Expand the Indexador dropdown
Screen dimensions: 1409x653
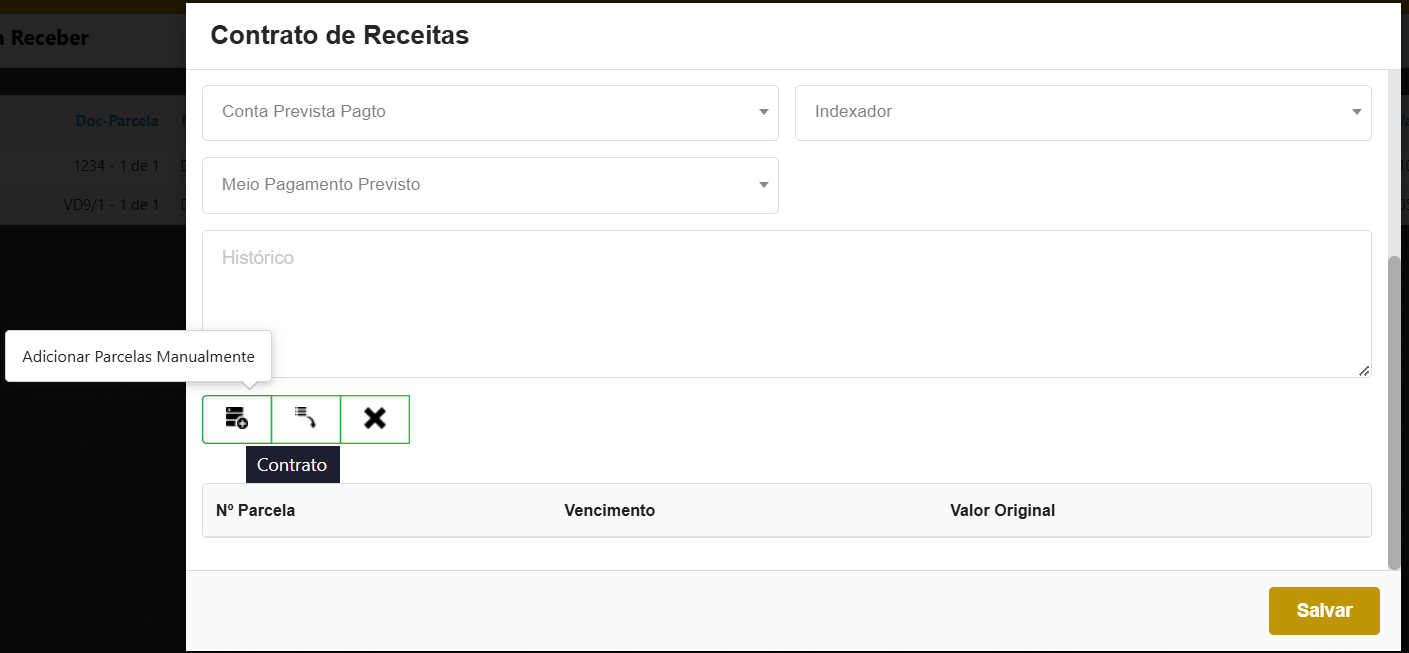point(1082,112)
